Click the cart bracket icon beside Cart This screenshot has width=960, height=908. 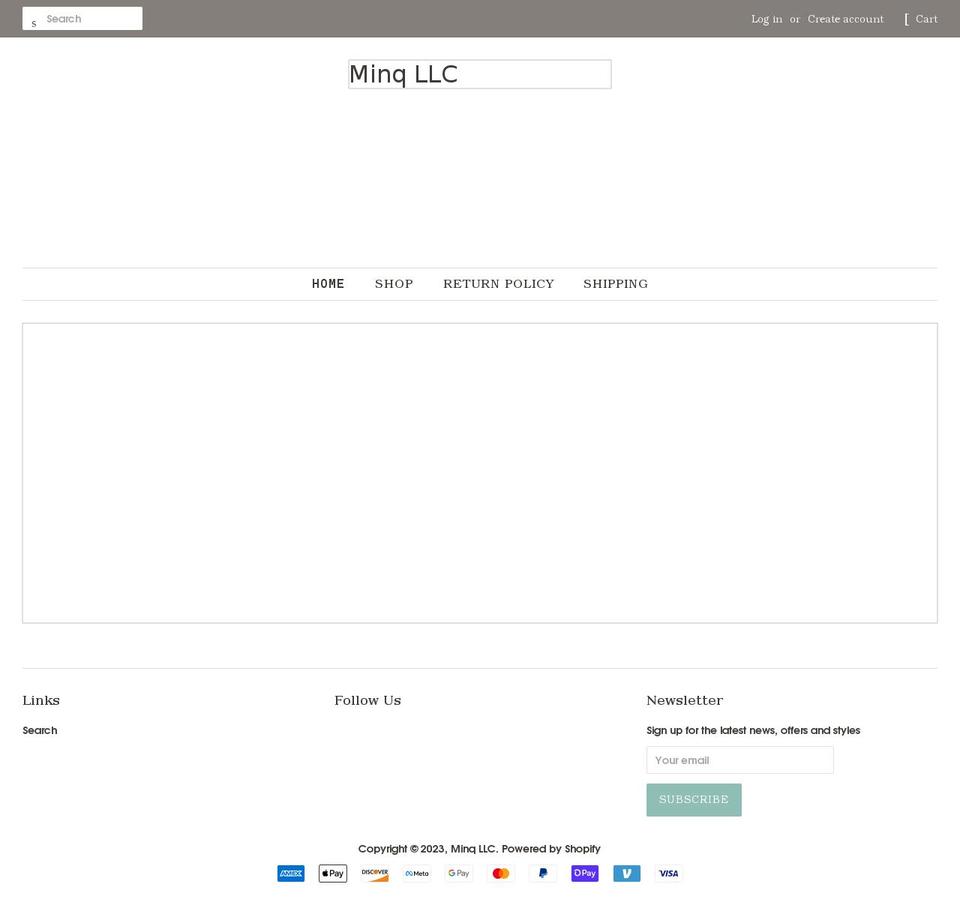(907, 20)
